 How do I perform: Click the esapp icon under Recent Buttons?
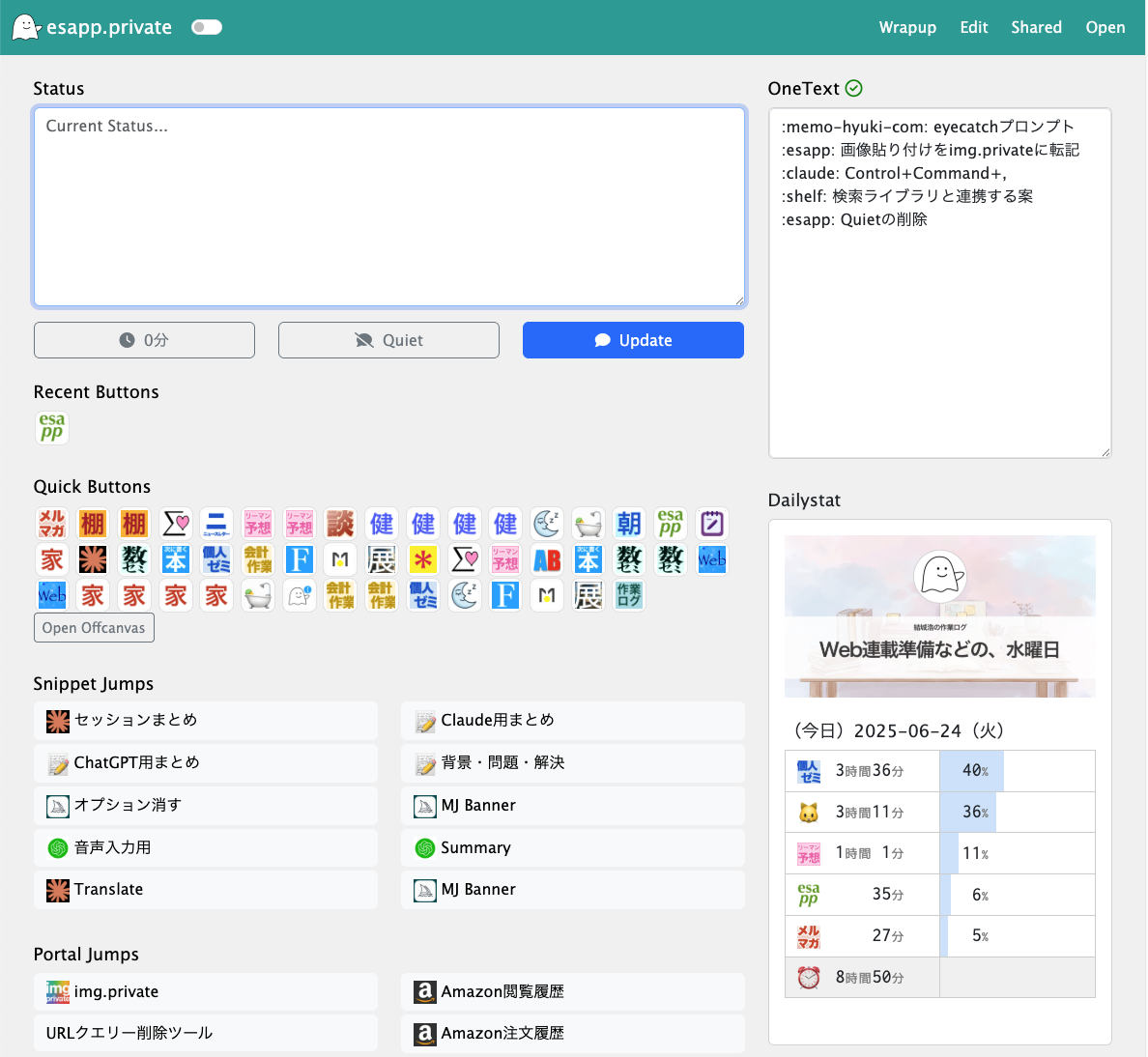52,427
